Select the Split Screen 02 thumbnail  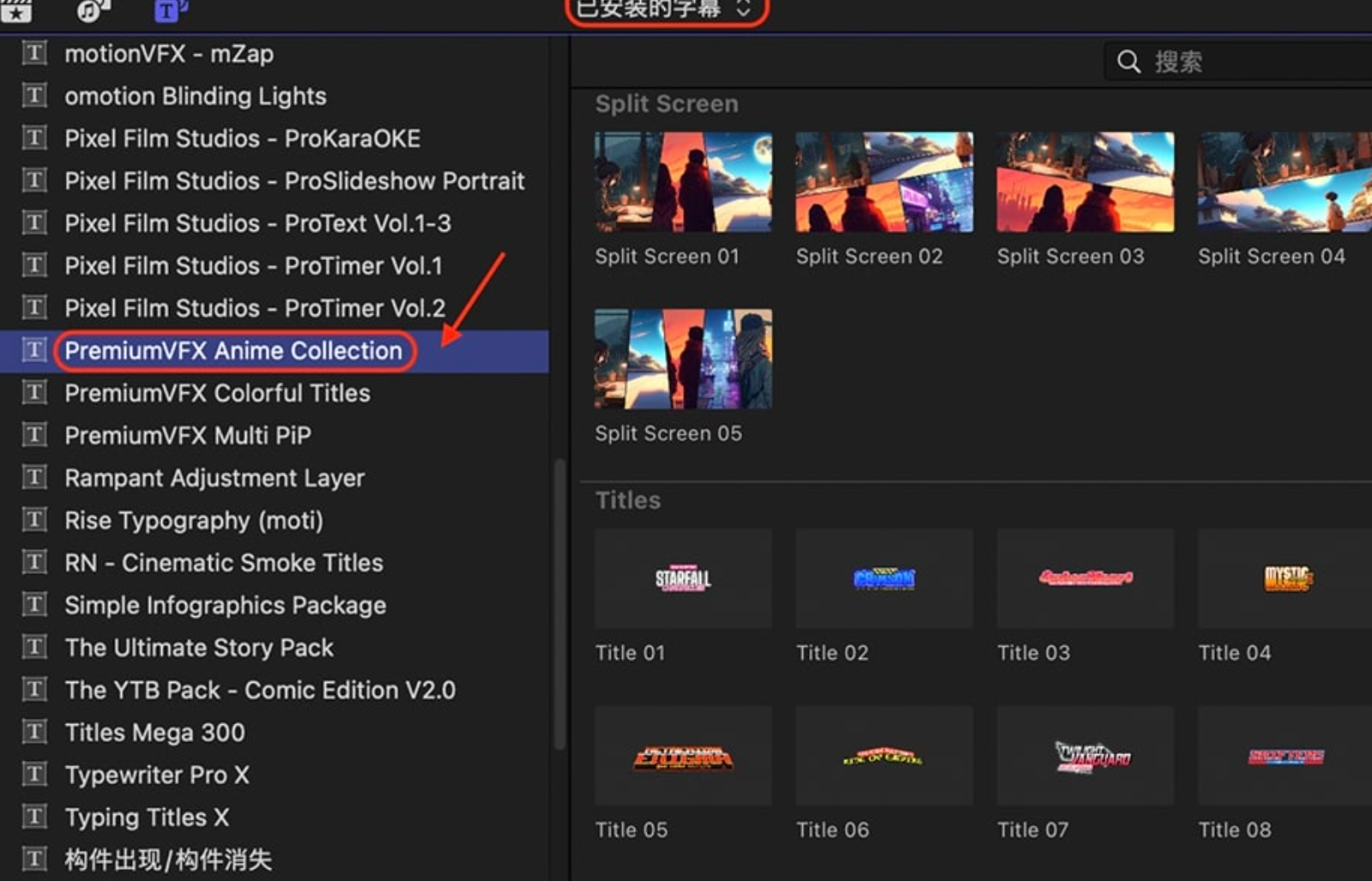click(884, 182)
